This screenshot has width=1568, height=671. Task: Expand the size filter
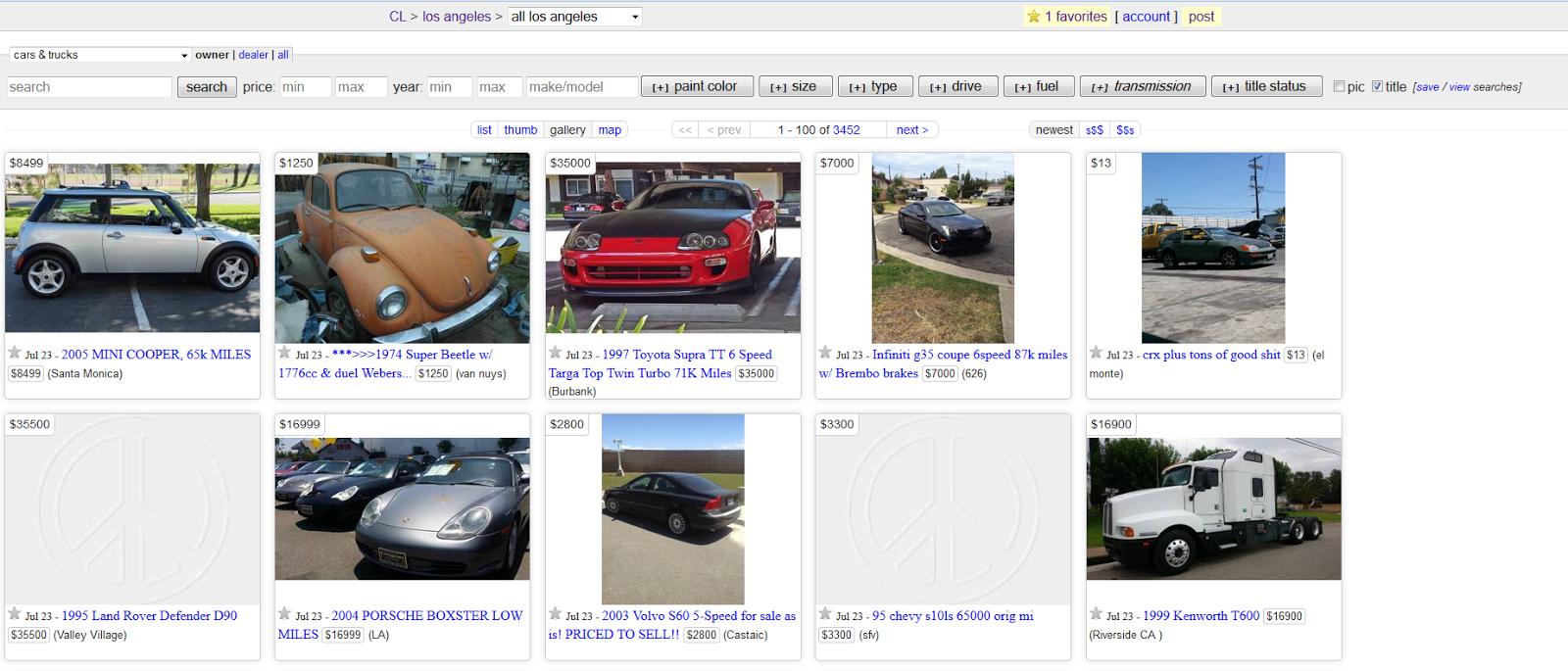794,86
